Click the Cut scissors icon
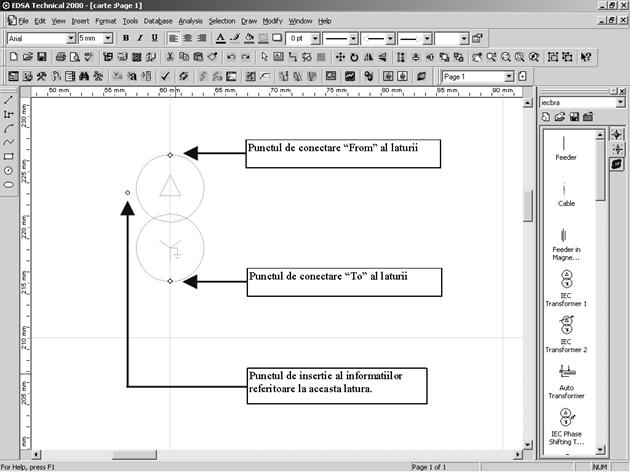 click(170, 57)
